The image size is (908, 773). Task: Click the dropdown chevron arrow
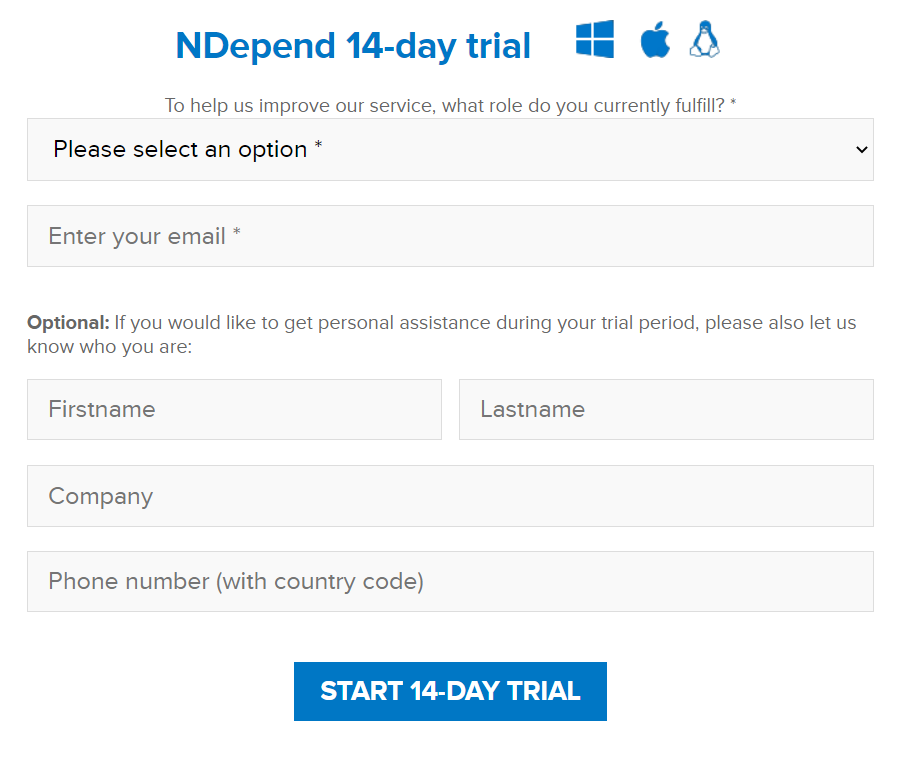pyautogui.click(x=862, y=150)
